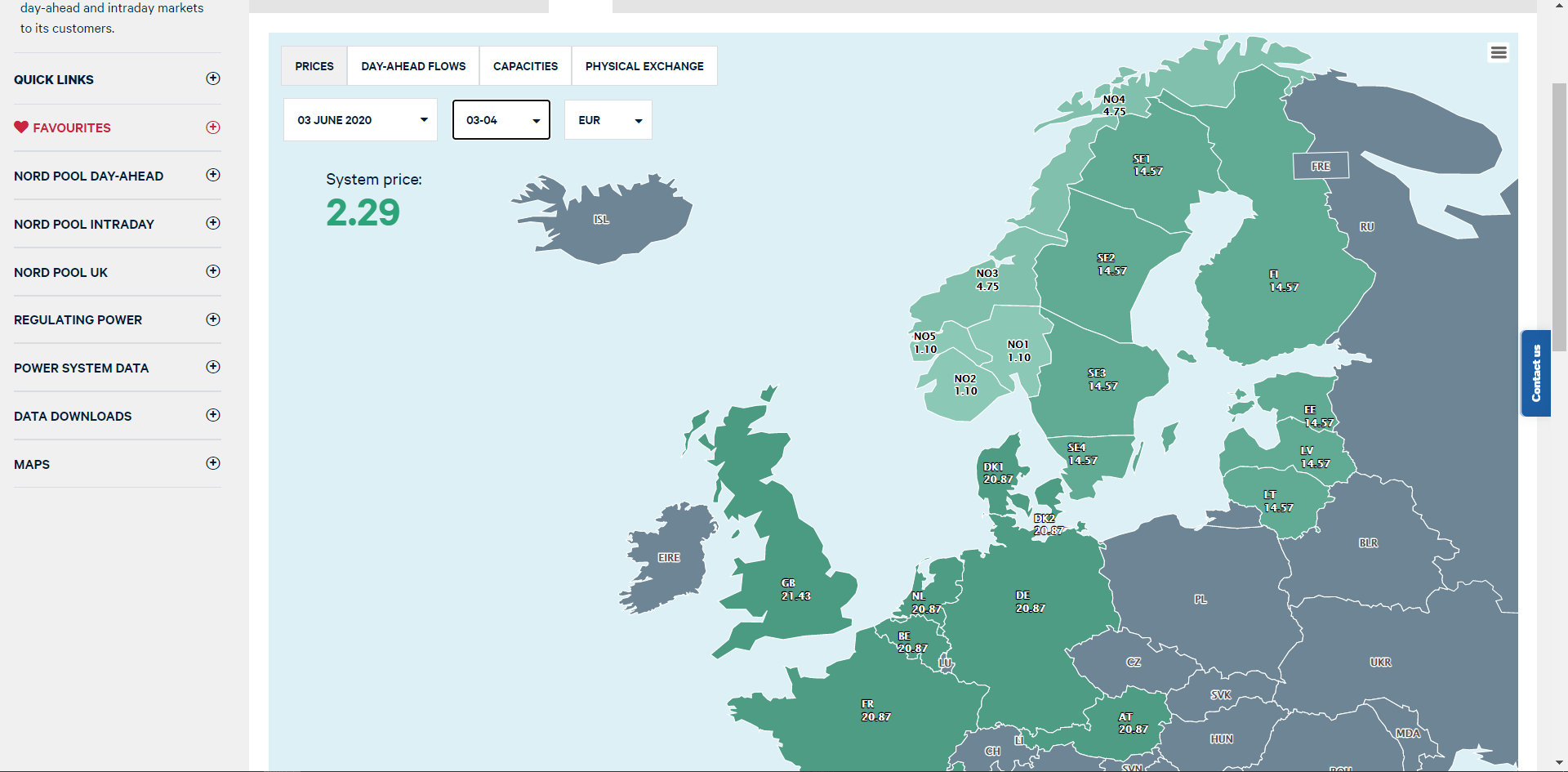Expand Power System Data plus icon
This screenshot has height=772, width=1568.
213,367
